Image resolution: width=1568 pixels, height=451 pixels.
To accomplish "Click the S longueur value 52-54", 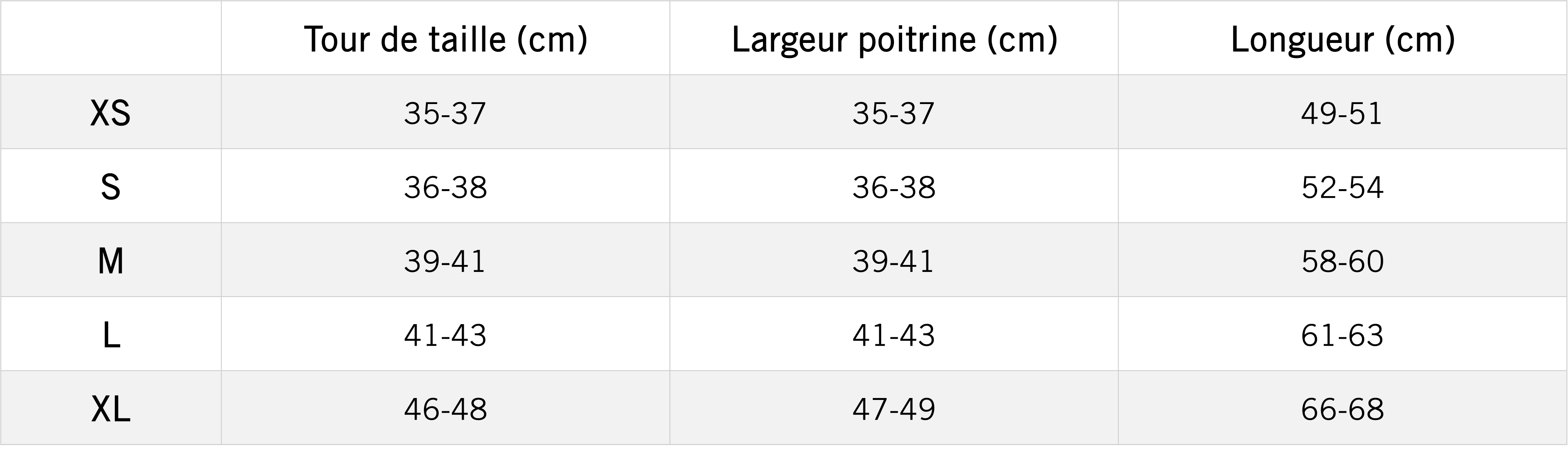I will pos(1342,187).
